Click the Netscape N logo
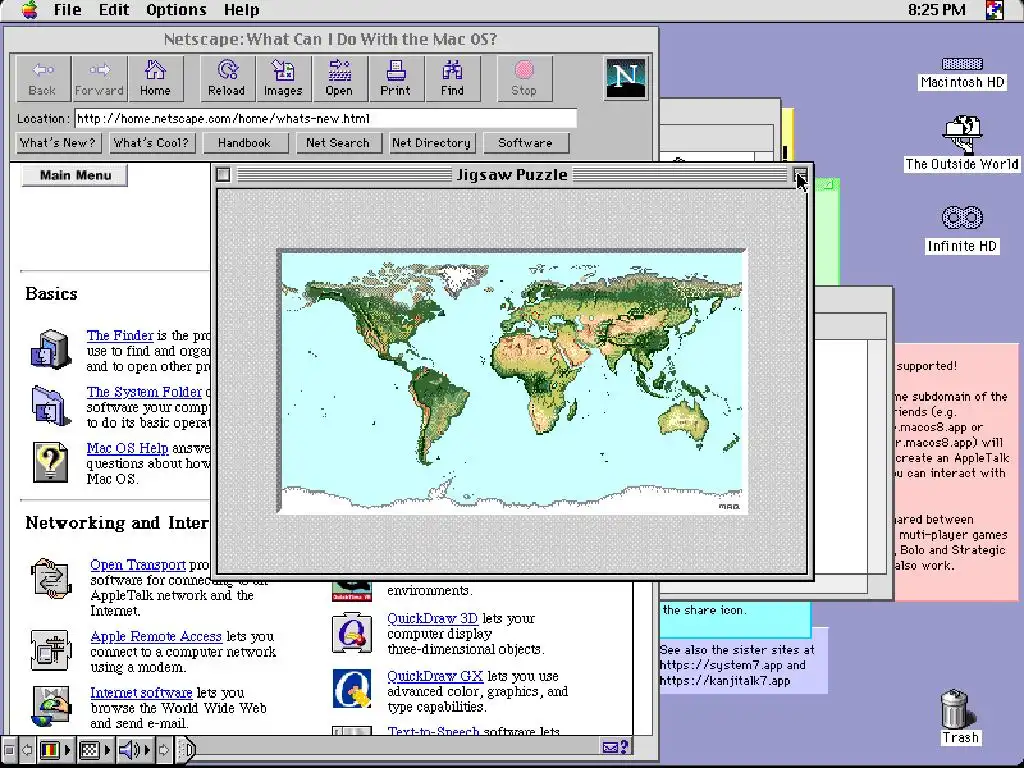Viewport: 1024px width, 768px height. pyautogui.click(x=626, y=78)
